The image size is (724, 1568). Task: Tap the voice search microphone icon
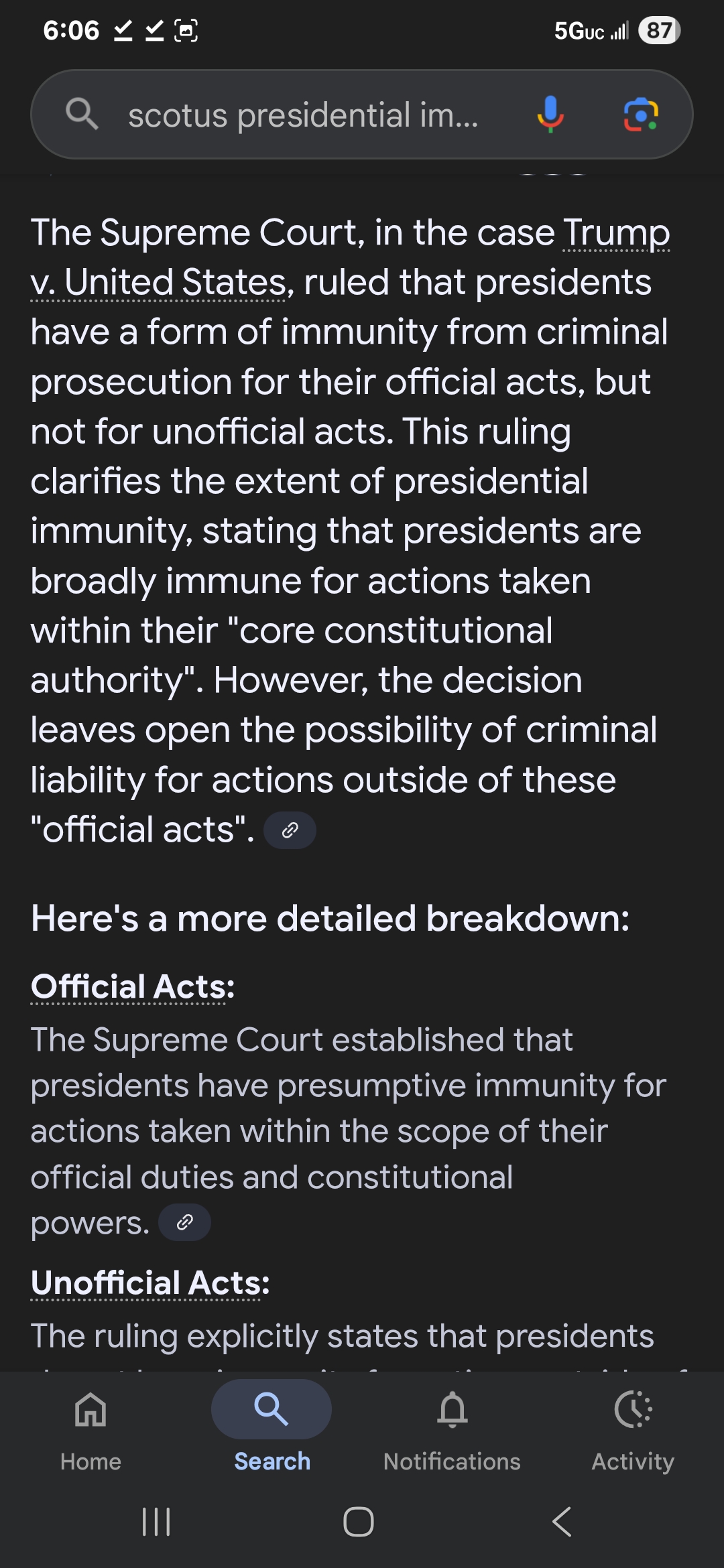point(550,114)
